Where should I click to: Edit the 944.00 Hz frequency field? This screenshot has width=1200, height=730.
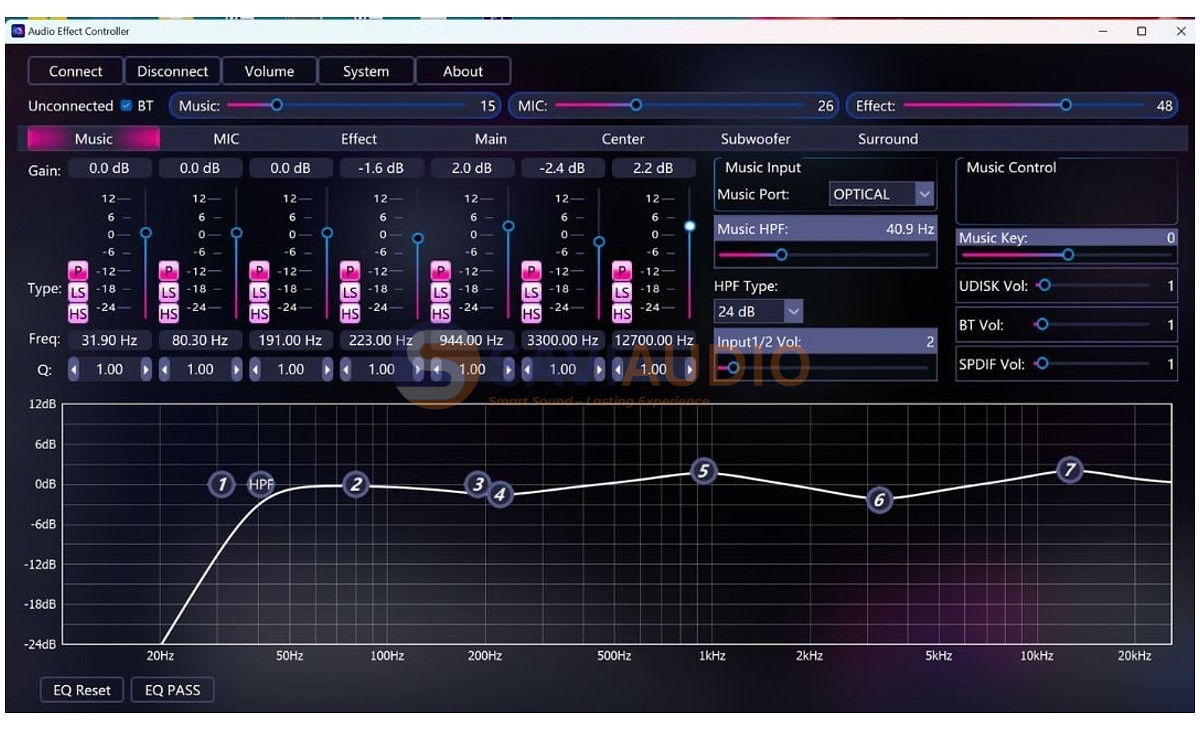click(471, 340)
